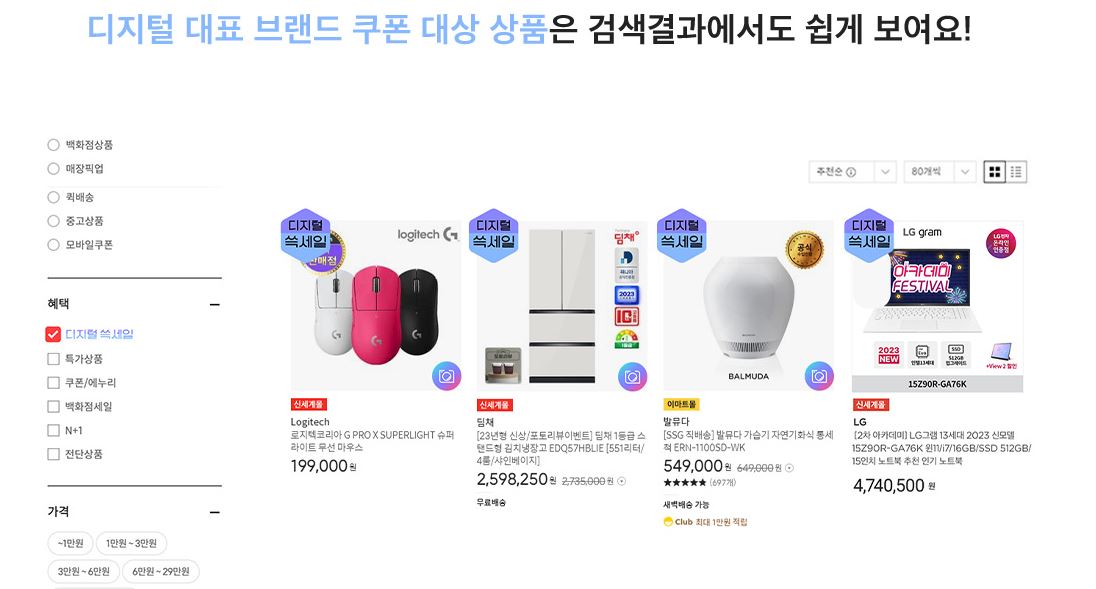The image size is (1096, 589).
Task: Switch to list view layout icon
Action: 1016,172
